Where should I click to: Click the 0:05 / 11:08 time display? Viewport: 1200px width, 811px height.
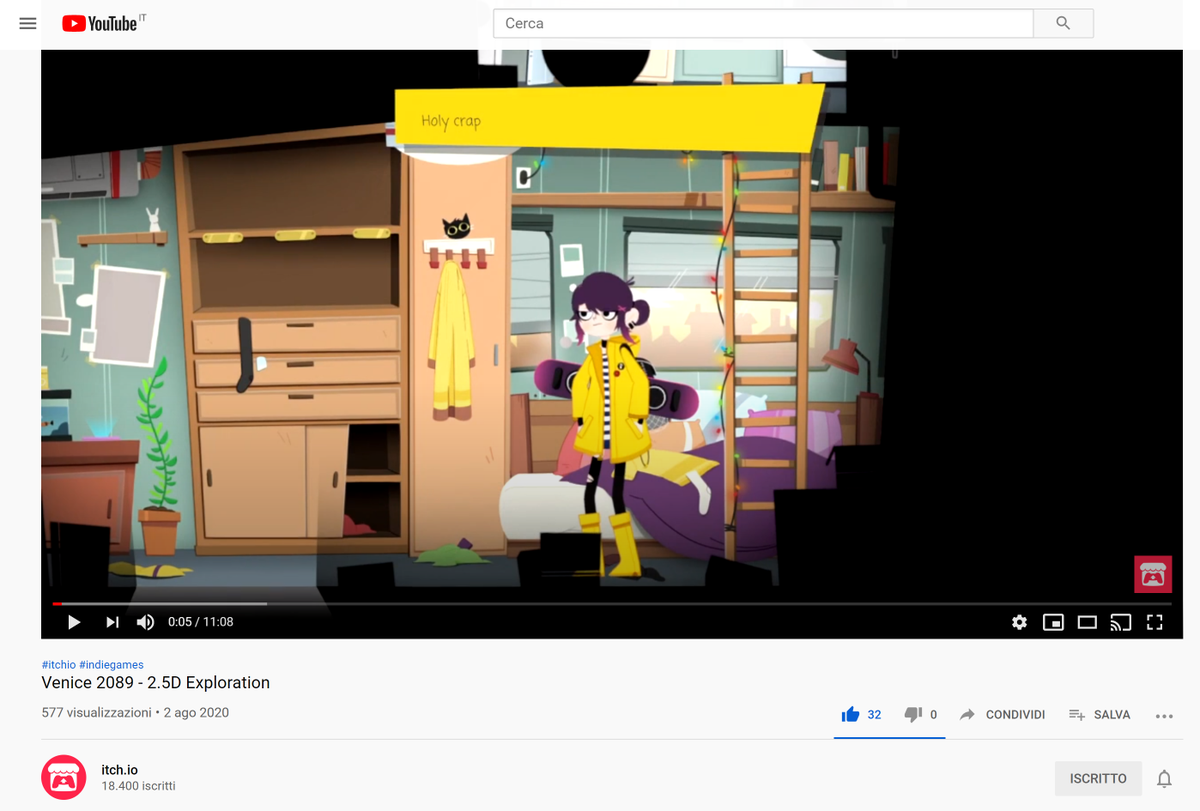201,622
